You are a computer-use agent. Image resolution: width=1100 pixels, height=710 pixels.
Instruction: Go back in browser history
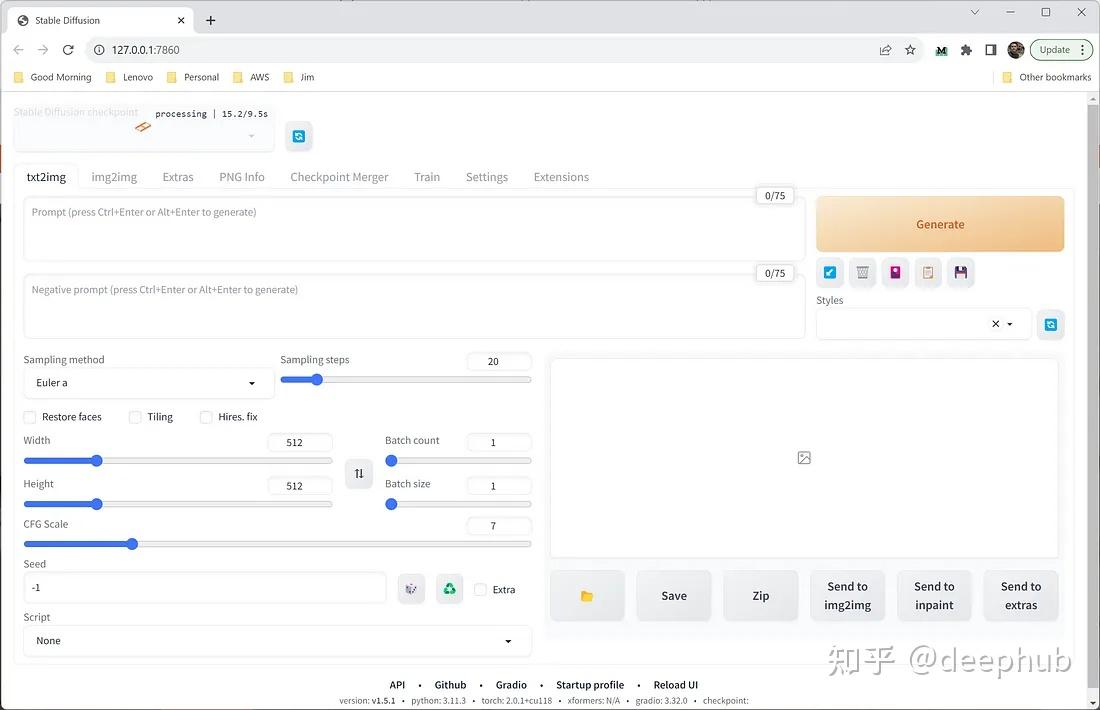point(18,50)
